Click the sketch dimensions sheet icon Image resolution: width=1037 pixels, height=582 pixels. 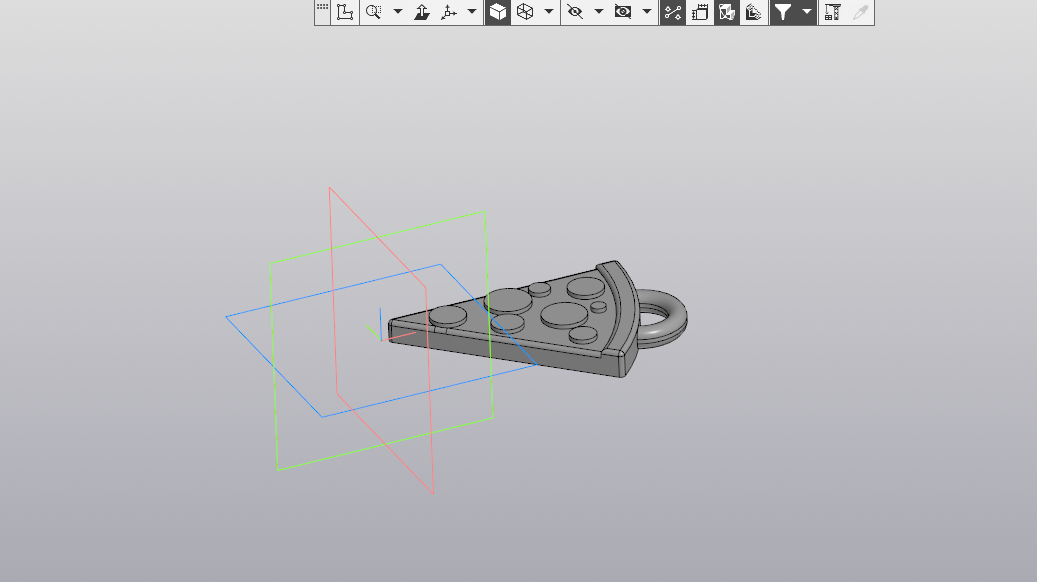click(700, 12)
